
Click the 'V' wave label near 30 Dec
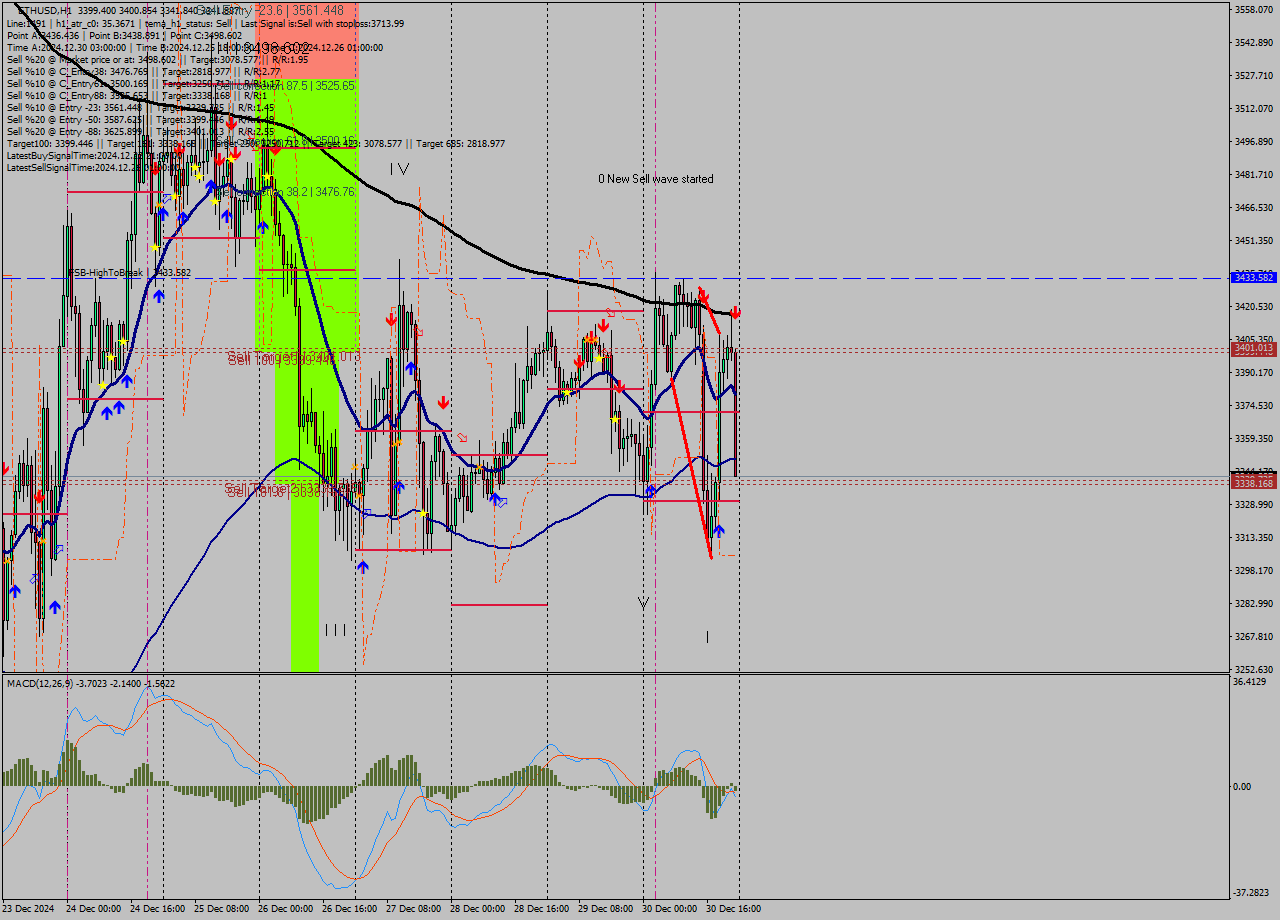click(643, 603)
